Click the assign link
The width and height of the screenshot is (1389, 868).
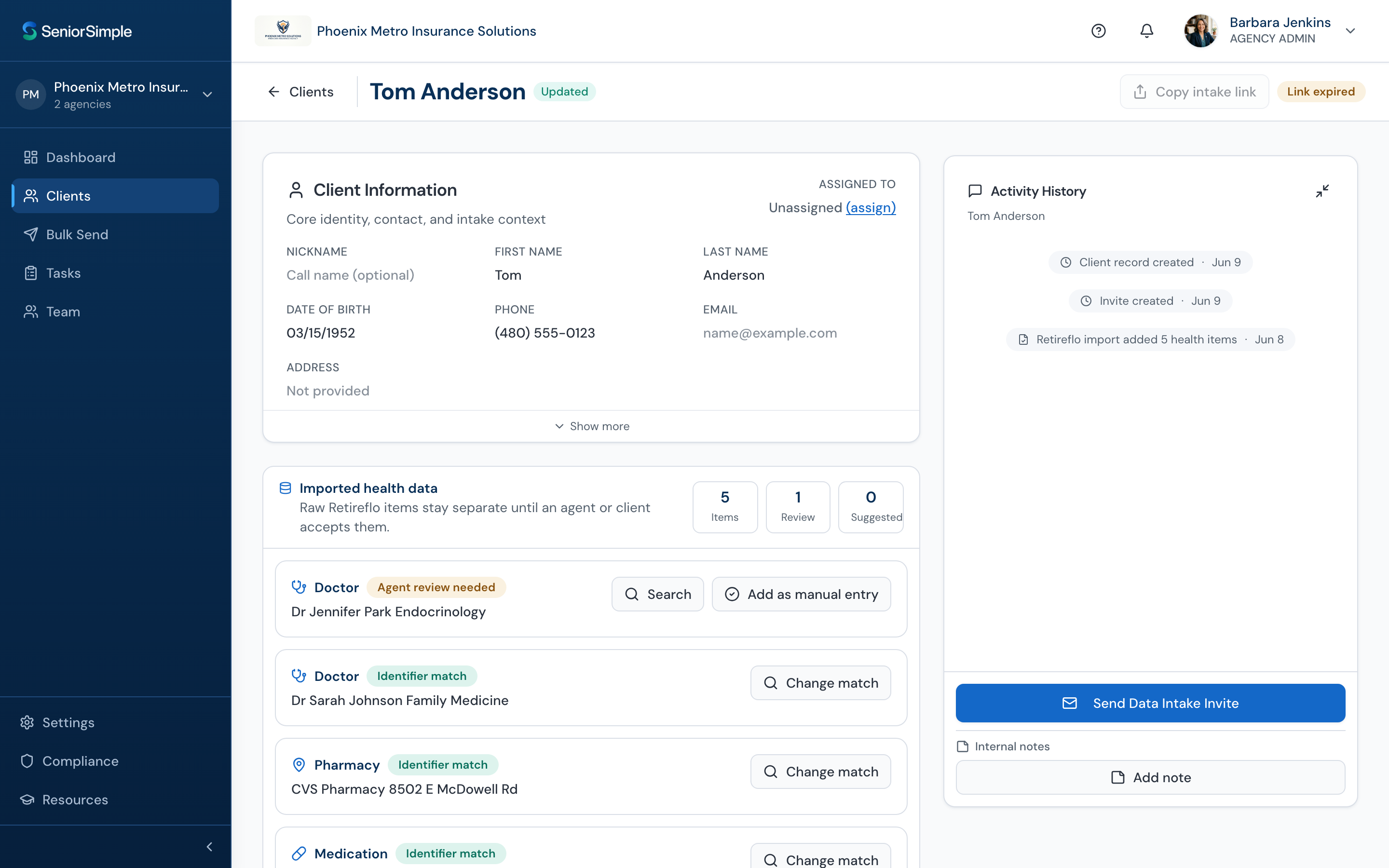871,208
